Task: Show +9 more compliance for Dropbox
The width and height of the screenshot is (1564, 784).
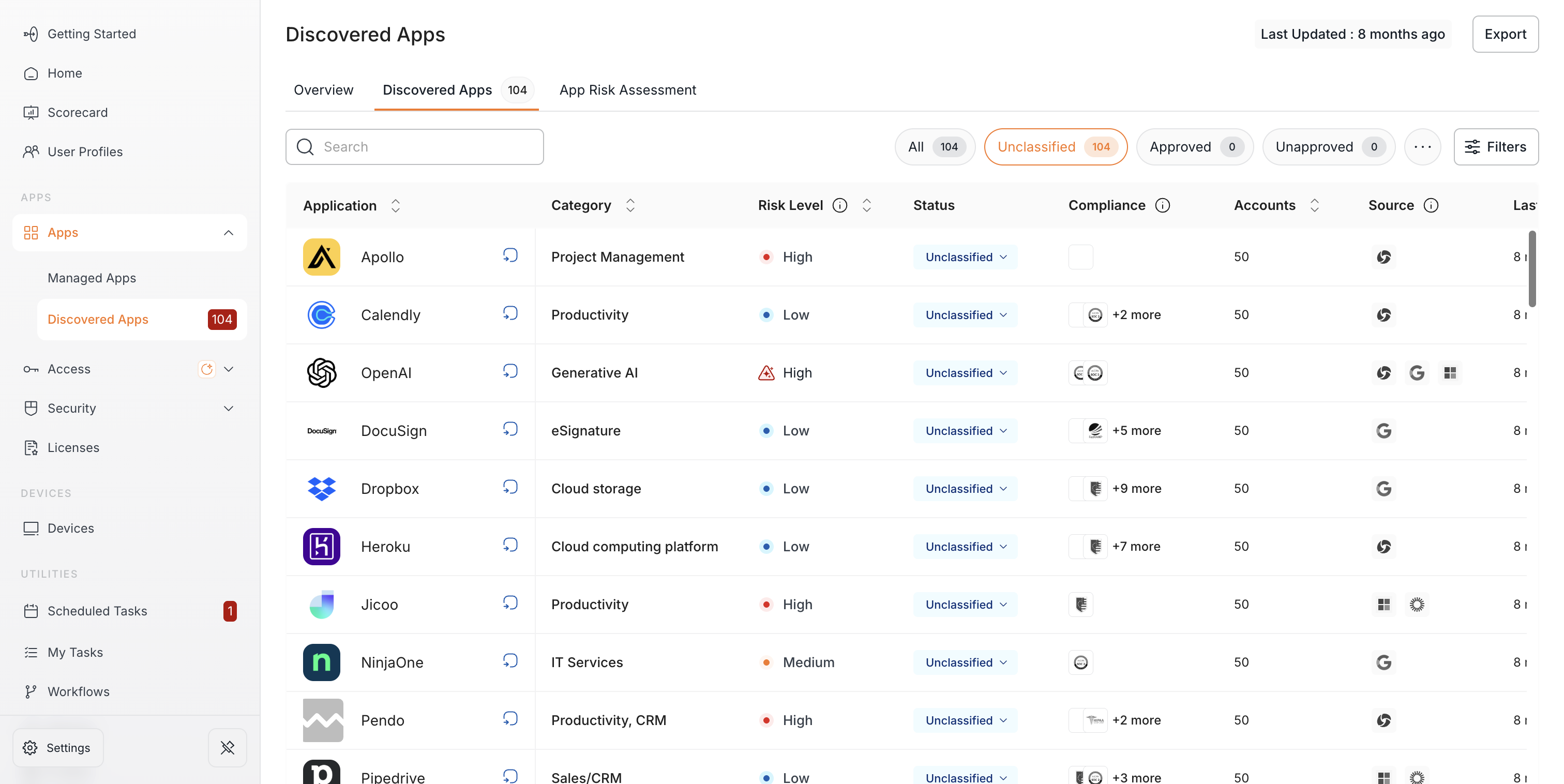Action: click(1137, 488)
